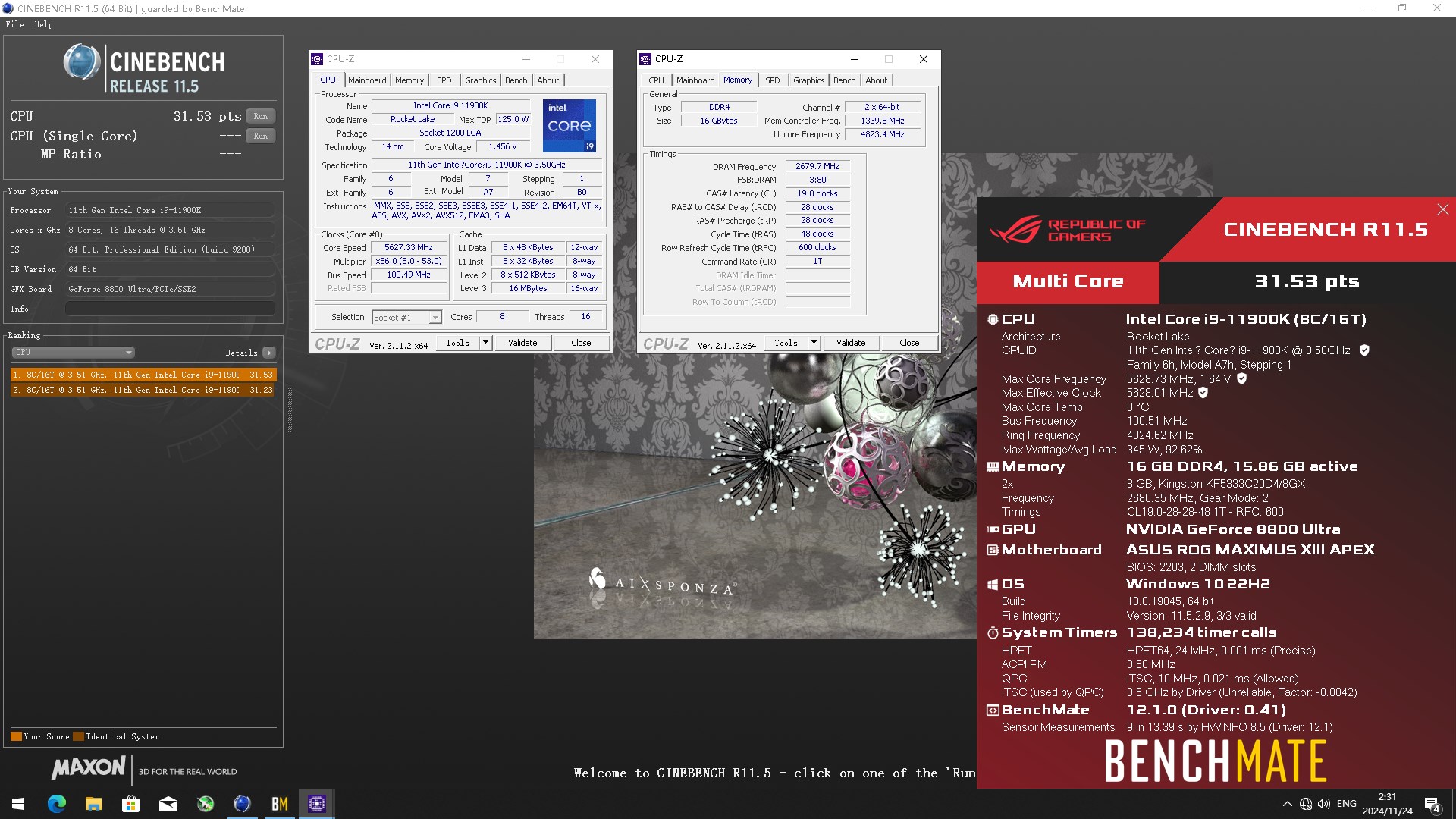This screenshot has height=819, width=1456.
Task: Click Motherboard section icon in BenchMate
Action: click(992, 550)
